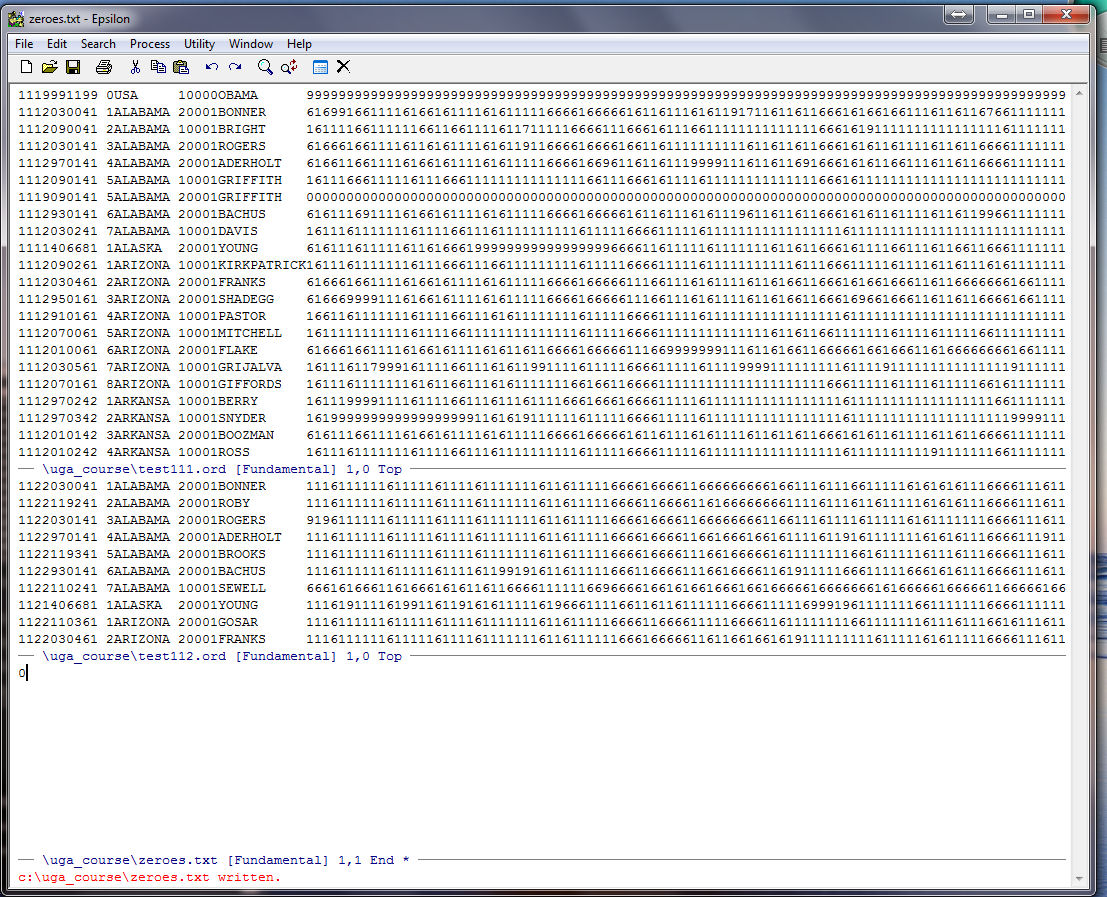Undo the last edit via toolbar arrow
This screenshot has height=897, width=1107.
pyautogui.click(x=212, y=67)
